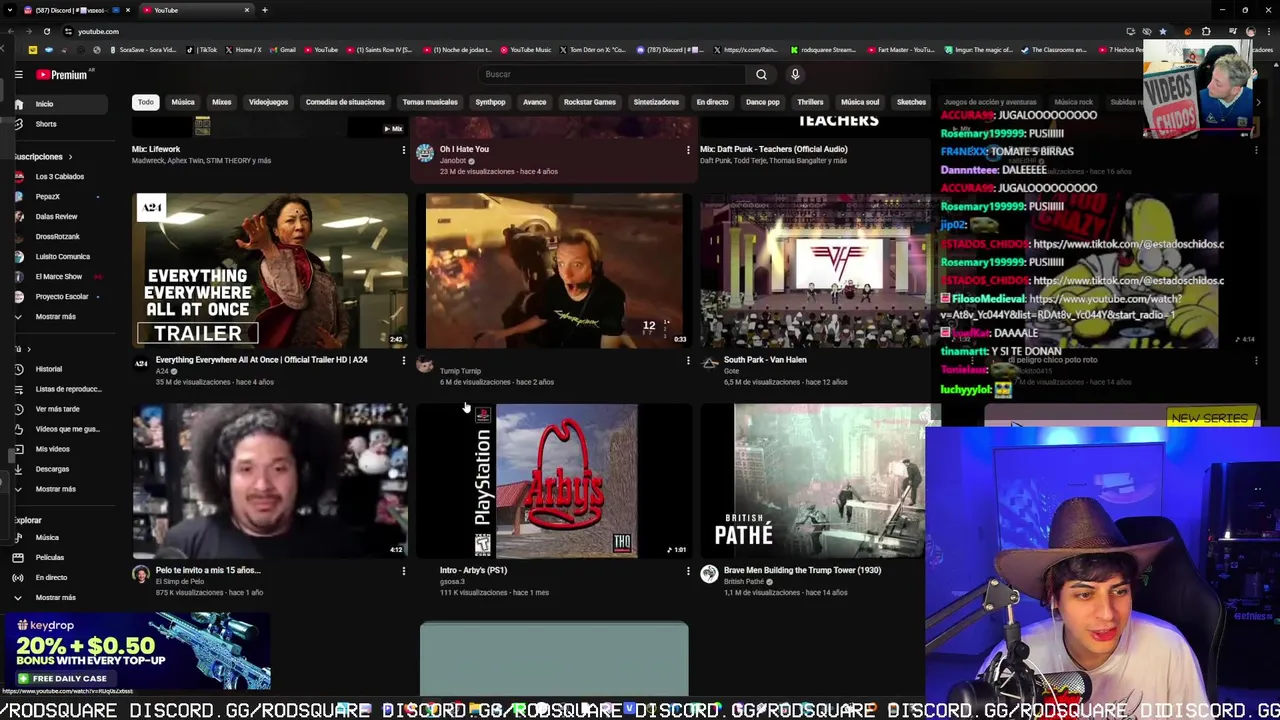Open options menu for Pelo te invito video
The height and width of the screenshot is (720, 1280).
(x=404, y=571)
